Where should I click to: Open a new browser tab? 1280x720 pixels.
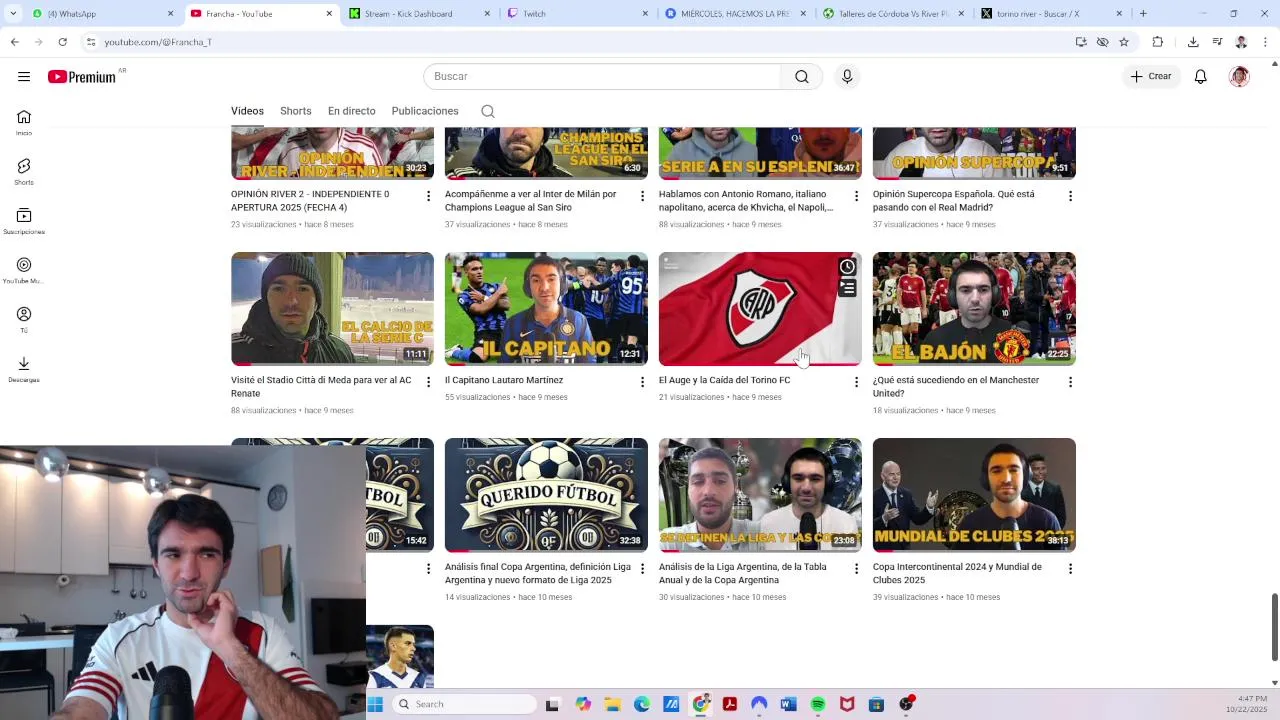[x=1143, y=14]
